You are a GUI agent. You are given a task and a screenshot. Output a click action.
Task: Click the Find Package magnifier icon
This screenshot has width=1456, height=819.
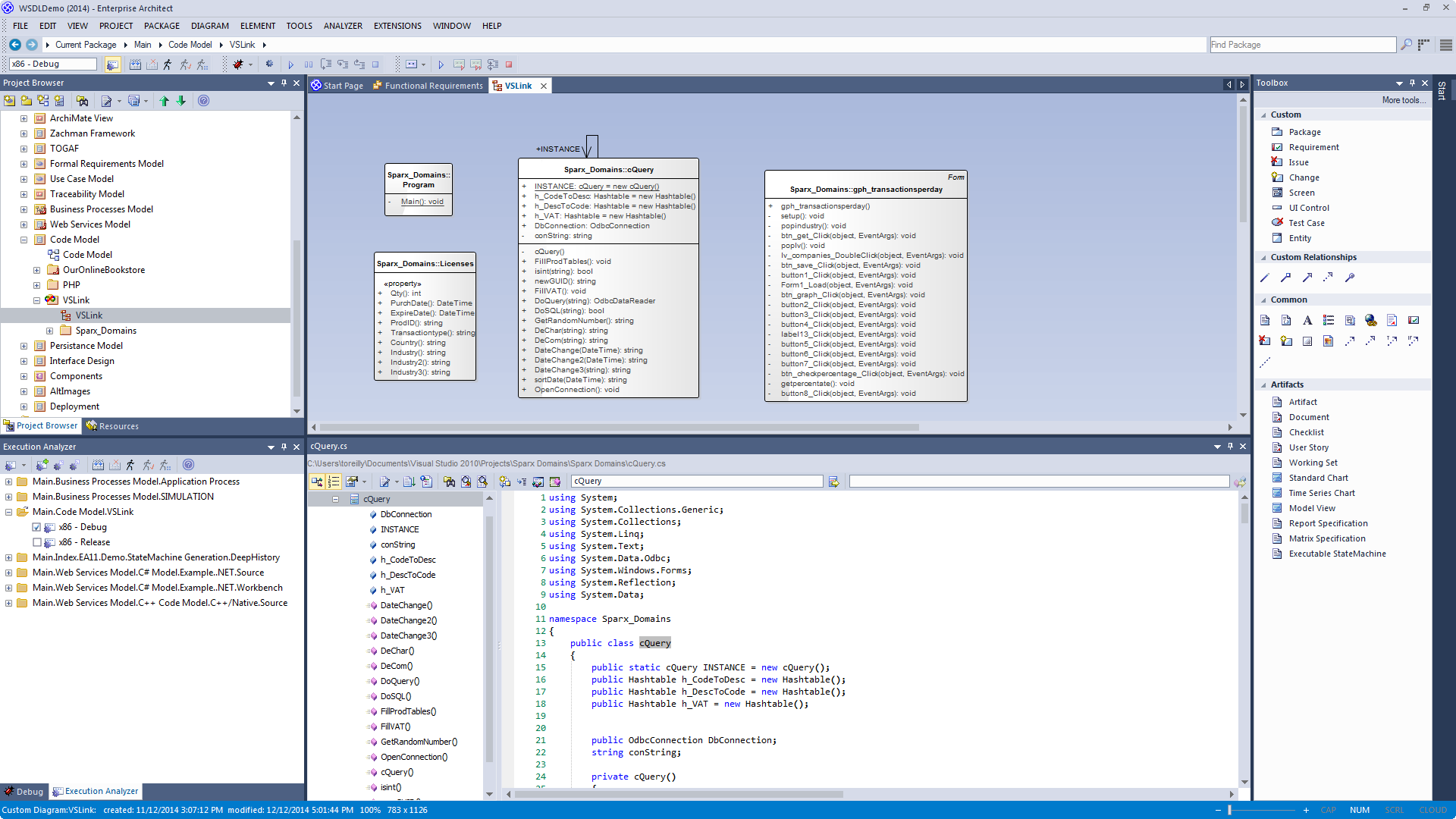pos(1406,45)
